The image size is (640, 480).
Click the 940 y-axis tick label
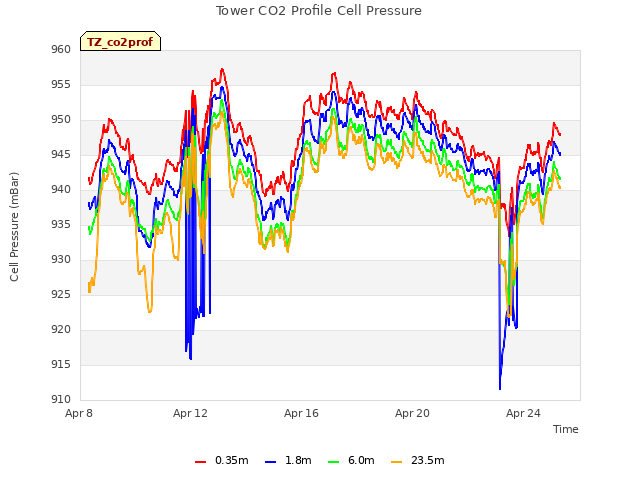pyautogui.click(x=61, y=189)
